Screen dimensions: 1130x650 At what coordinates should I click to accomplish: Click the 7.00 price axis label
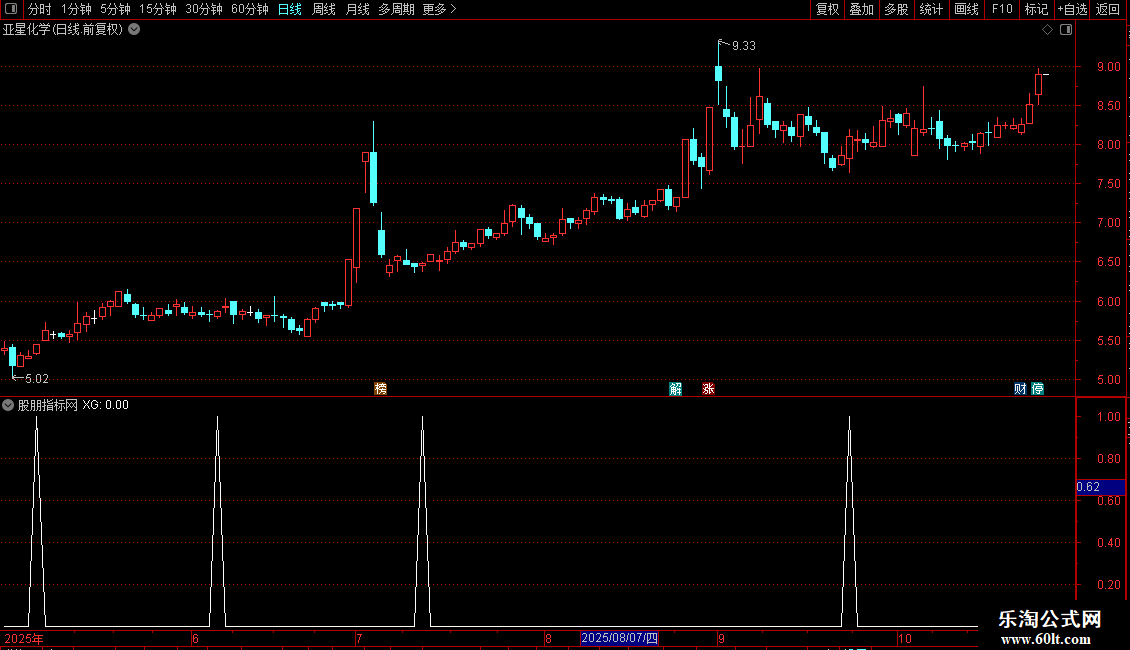click(x=1108, y=223)
